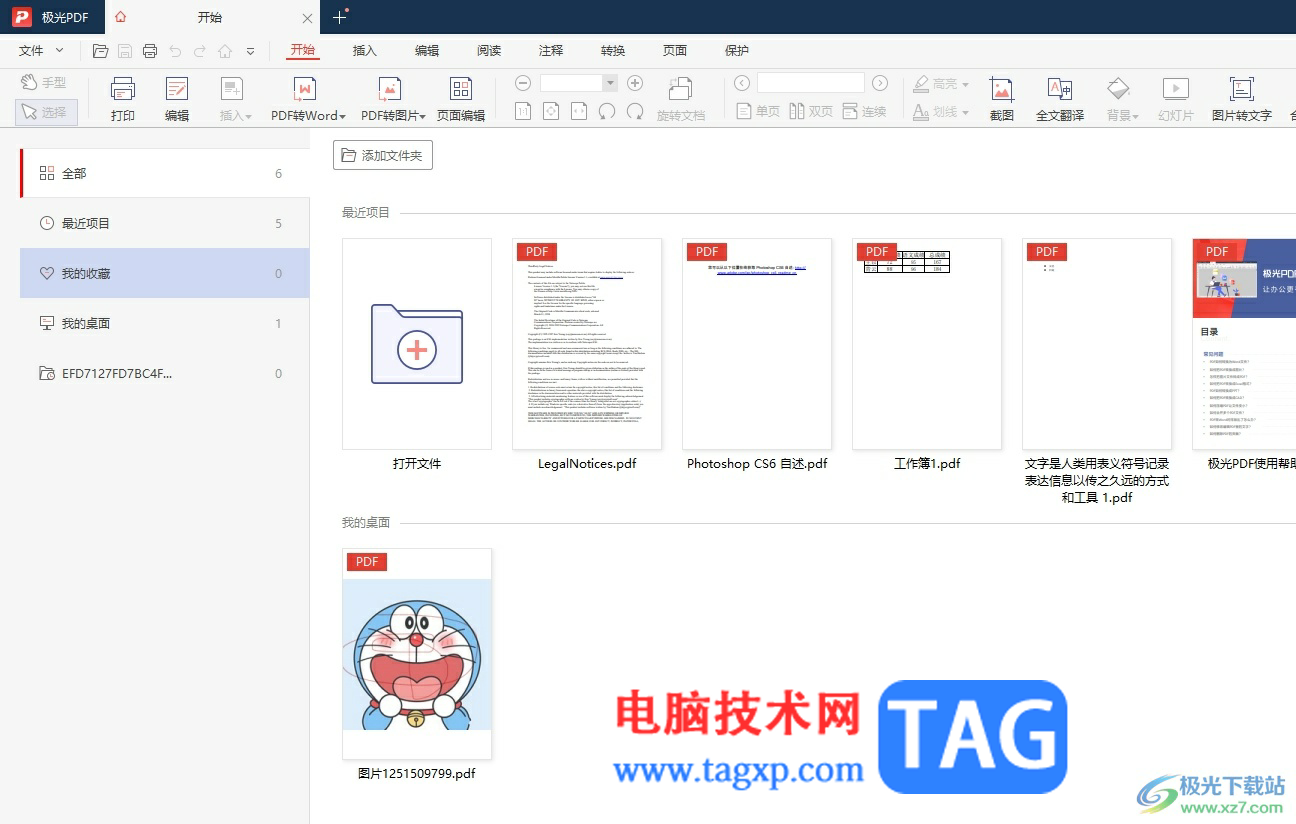Screen dimensions: 1296x824
Task: Switch to 双页 double page view
Action: point(811,111)
